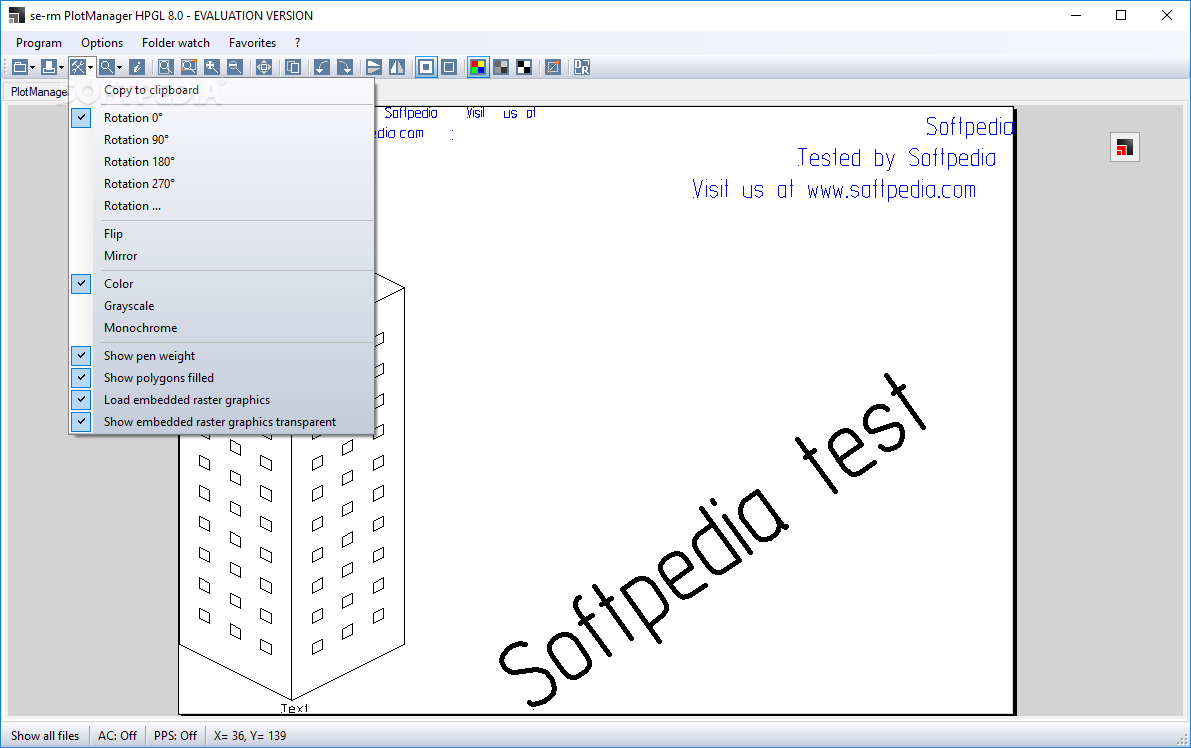Select the zoom window icon
This screenshot has width=1191, height=748.
pyautogui.click(x=166, y=68)
